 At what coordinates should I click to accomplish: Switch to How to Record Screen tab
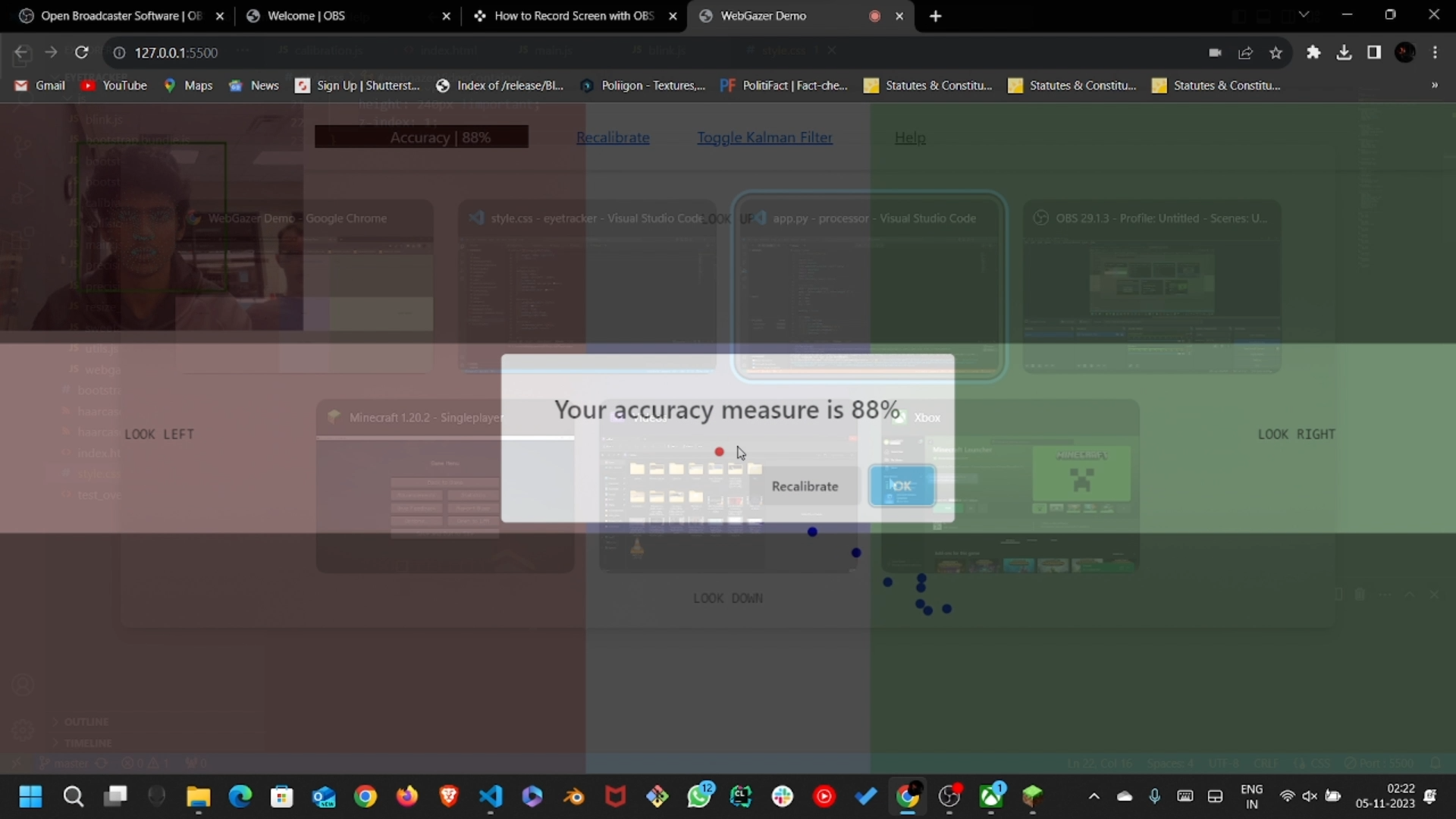(x=574, y=16)
